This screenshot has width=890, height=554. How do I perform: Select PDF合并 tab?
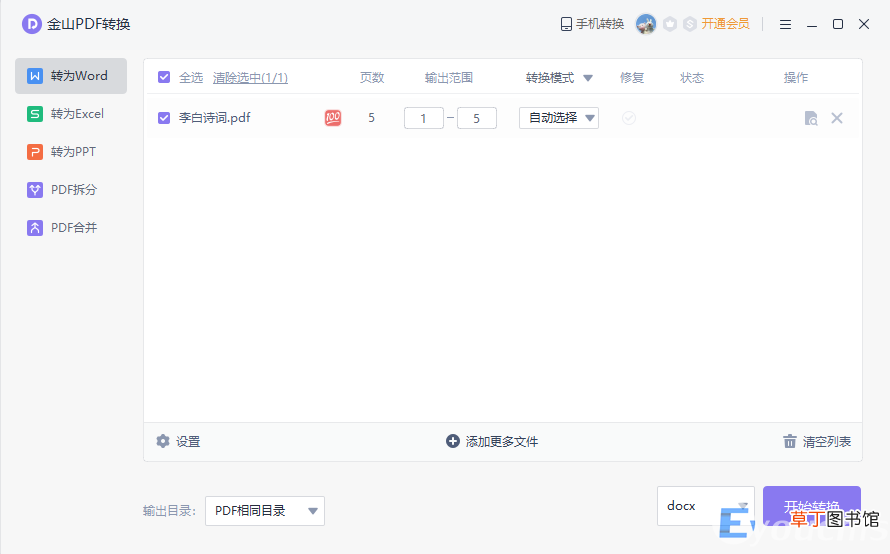point(71,228)
